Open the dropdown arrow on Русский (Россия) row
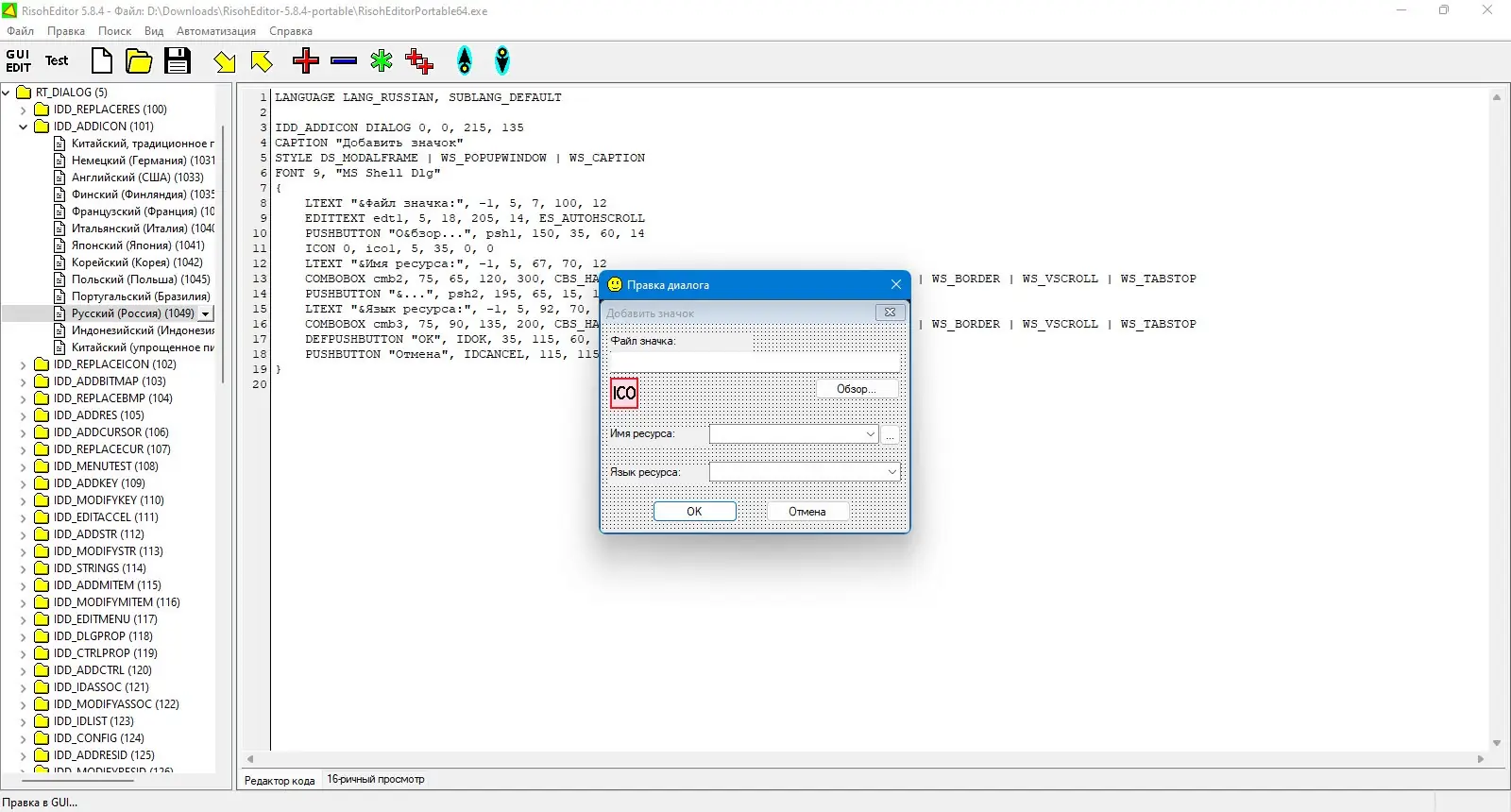Viewport: 1511px width, 812px height. (206, 313)
